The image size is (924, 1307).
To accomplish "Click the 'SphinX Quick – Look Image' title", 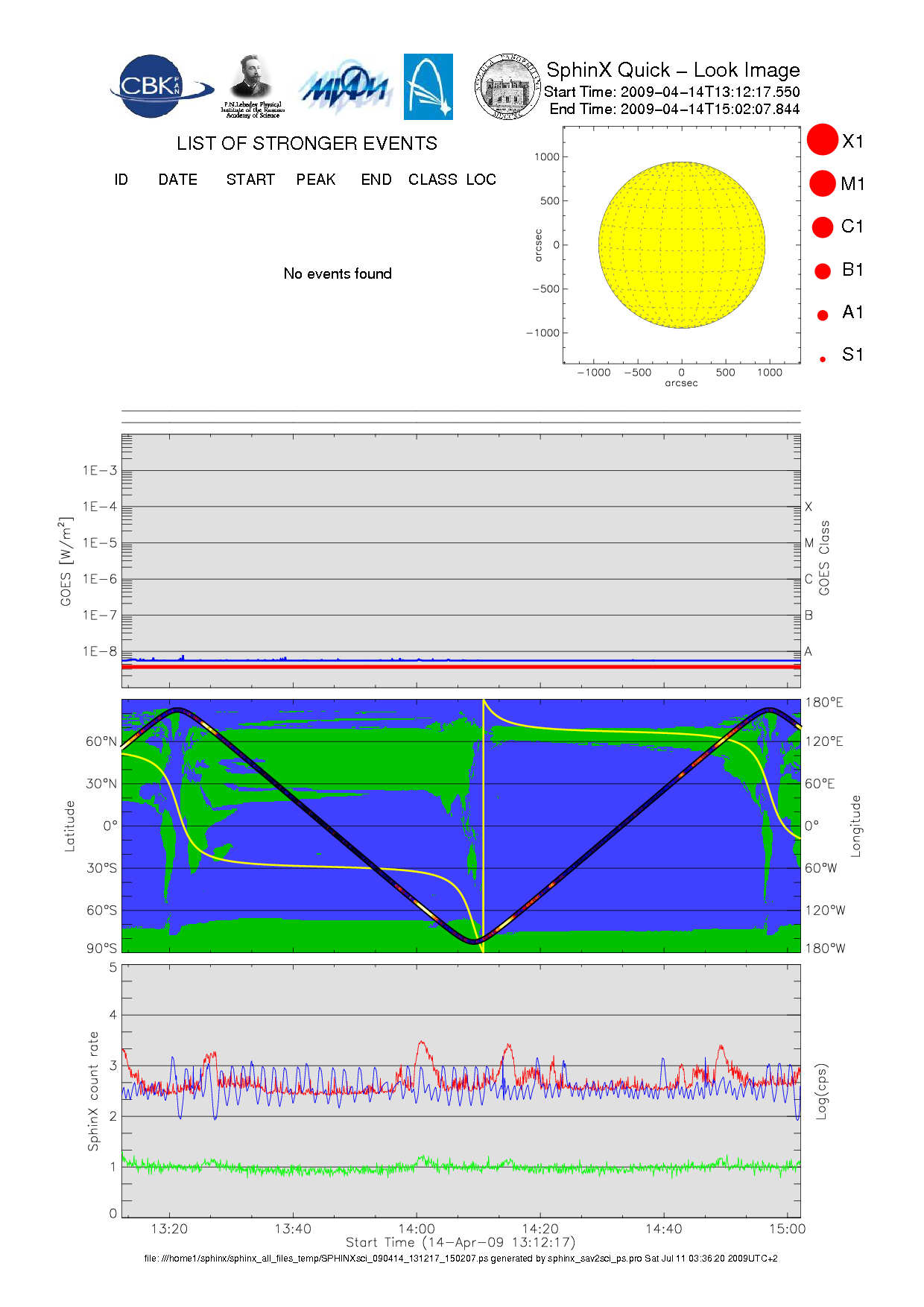I will (673, 70).
